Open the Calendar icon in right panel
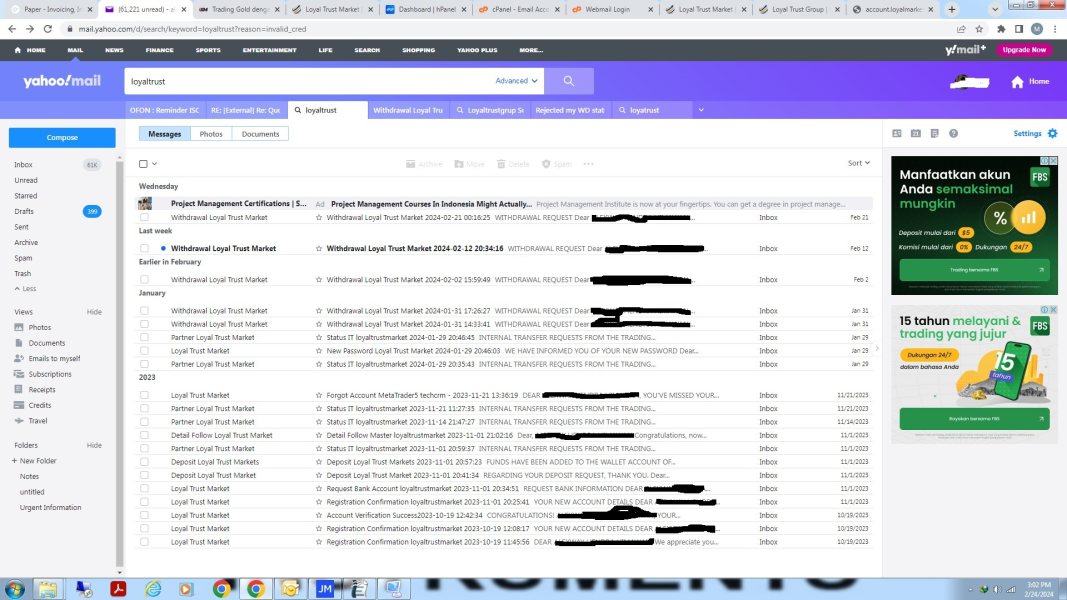This screenshot has height=600, width=1067. (916, 133)
